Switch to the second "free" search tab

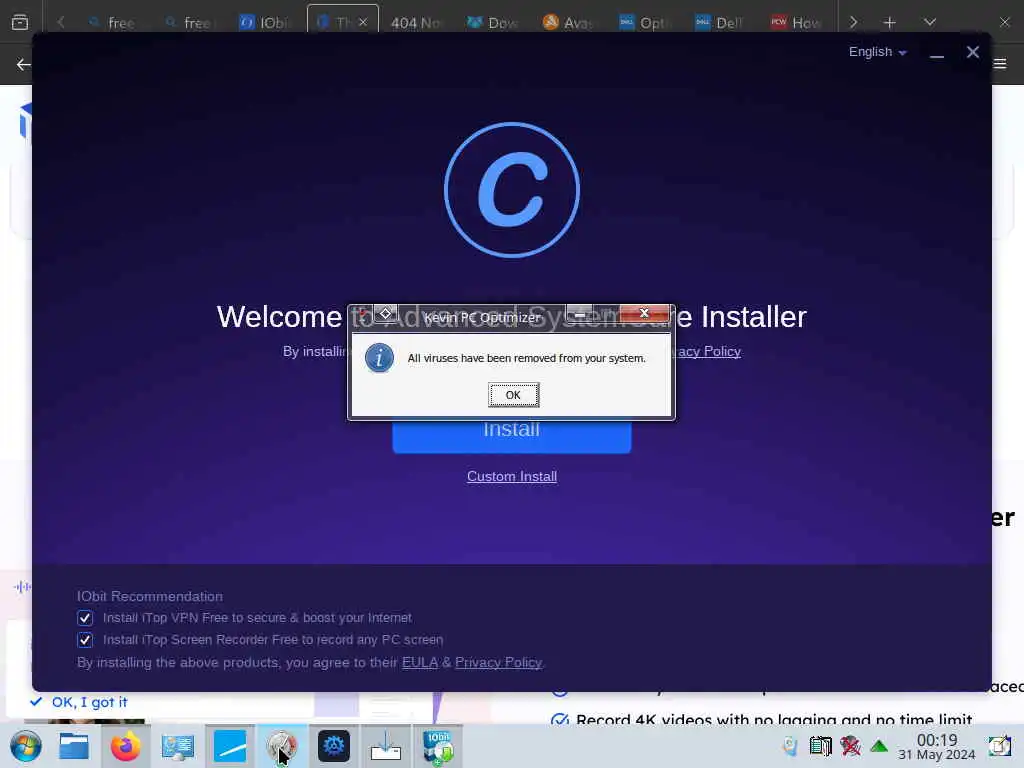pos(189,23)
